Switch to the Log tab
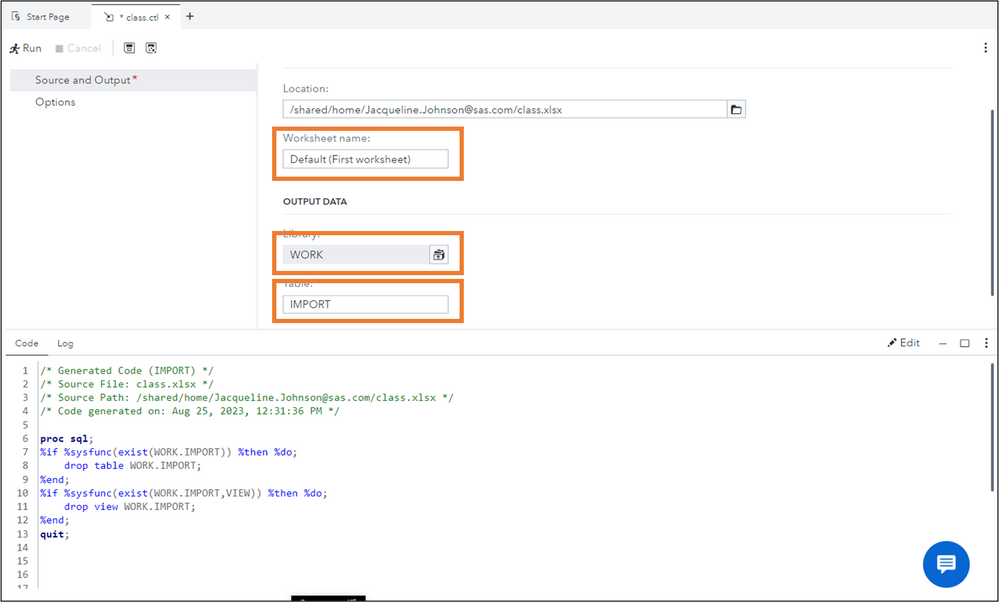The image size is (999, 602). tap(65, 343)
